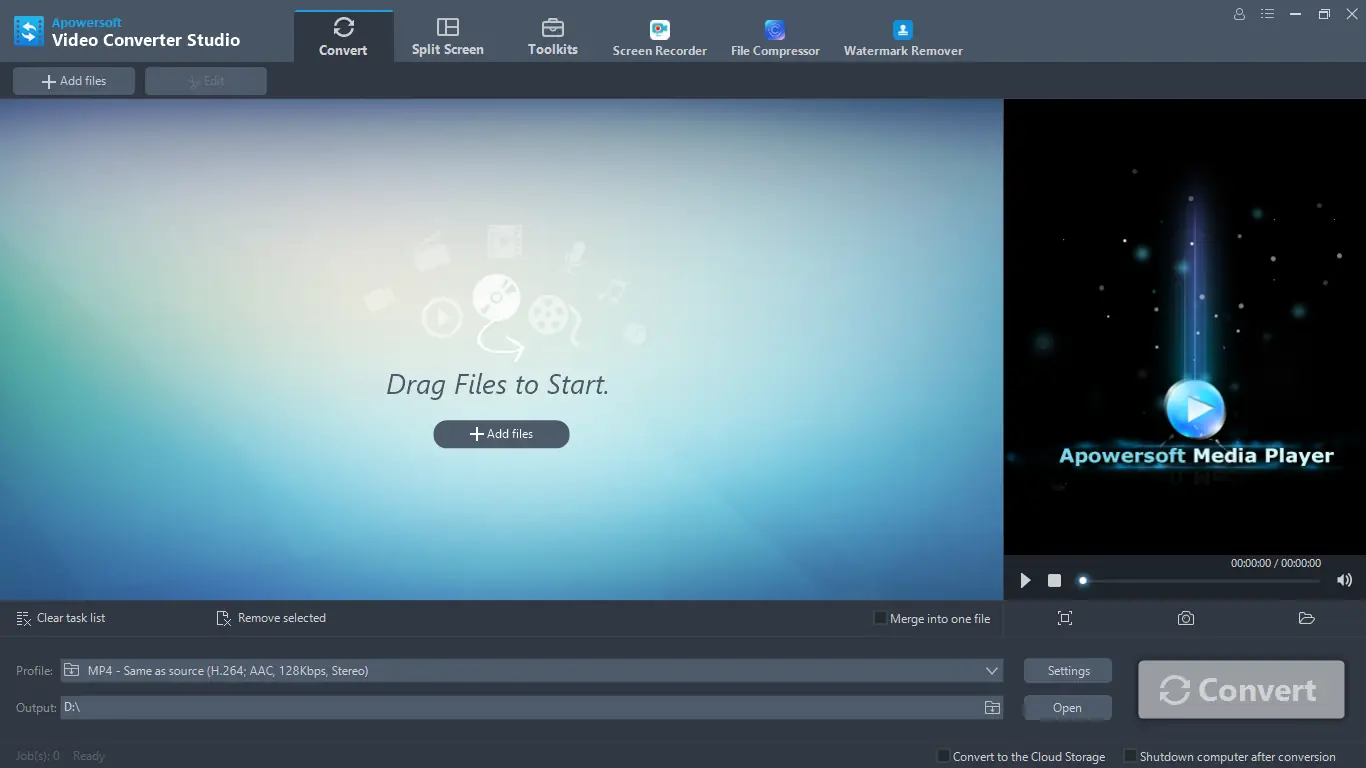Click the folder icon inside Profile box
Screen dimensions: 1366x768
[x=71, y=670]
